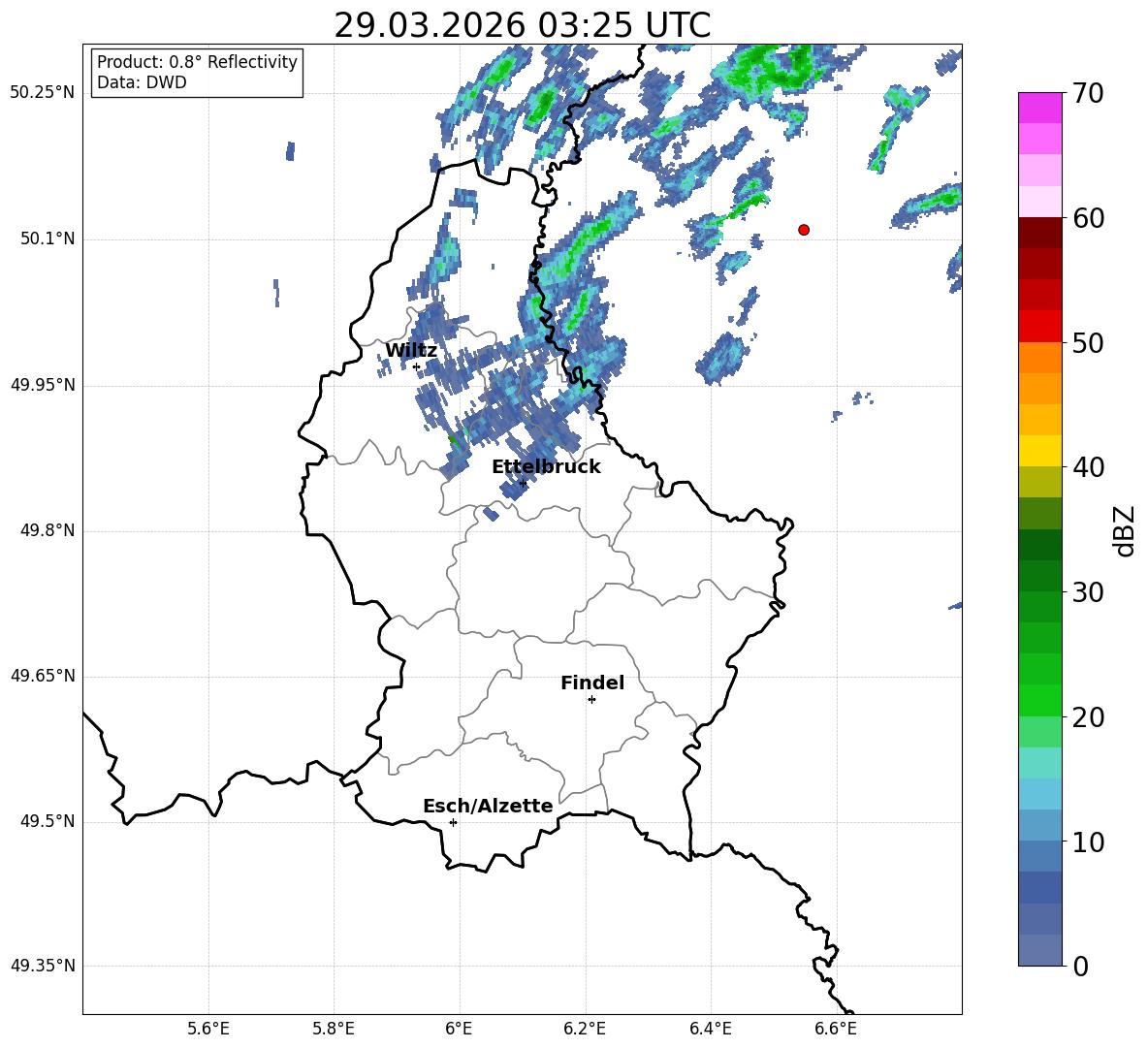Click the yellow colorbar segment above 40

pyautogui.click(x=1039, y=451)
